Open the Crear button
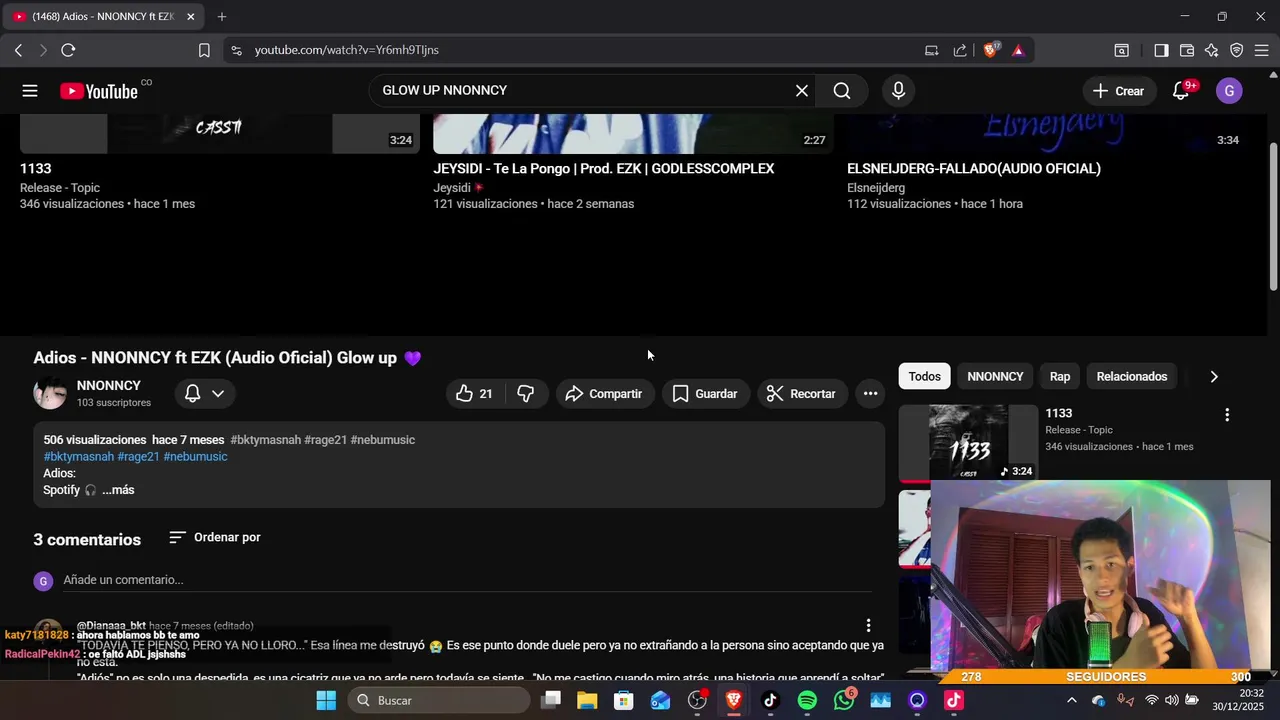This screenshot has width=1280, height=720. coord(1119,91)
